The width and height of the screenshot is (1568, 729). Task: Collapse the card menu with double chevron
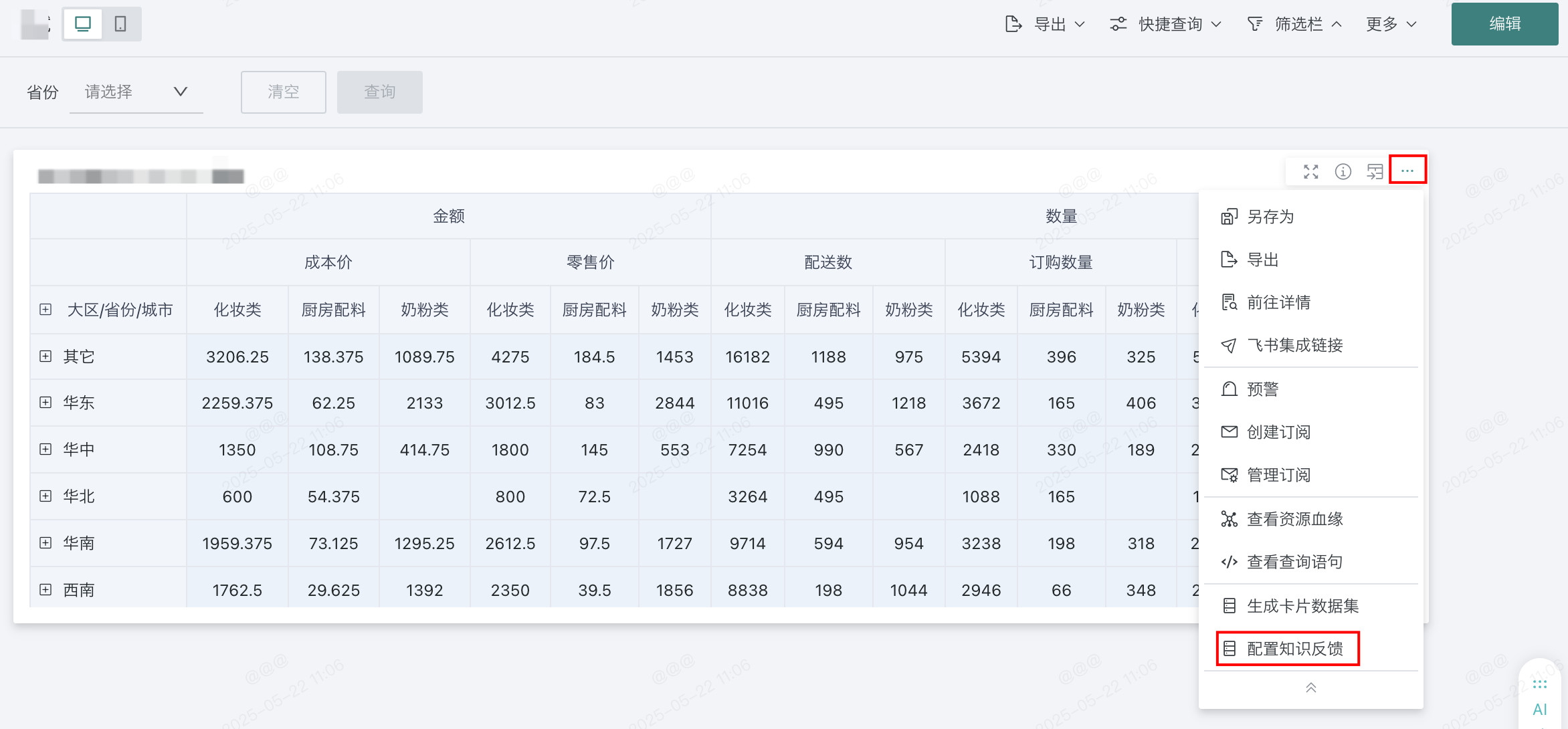tap(1311, 688)
